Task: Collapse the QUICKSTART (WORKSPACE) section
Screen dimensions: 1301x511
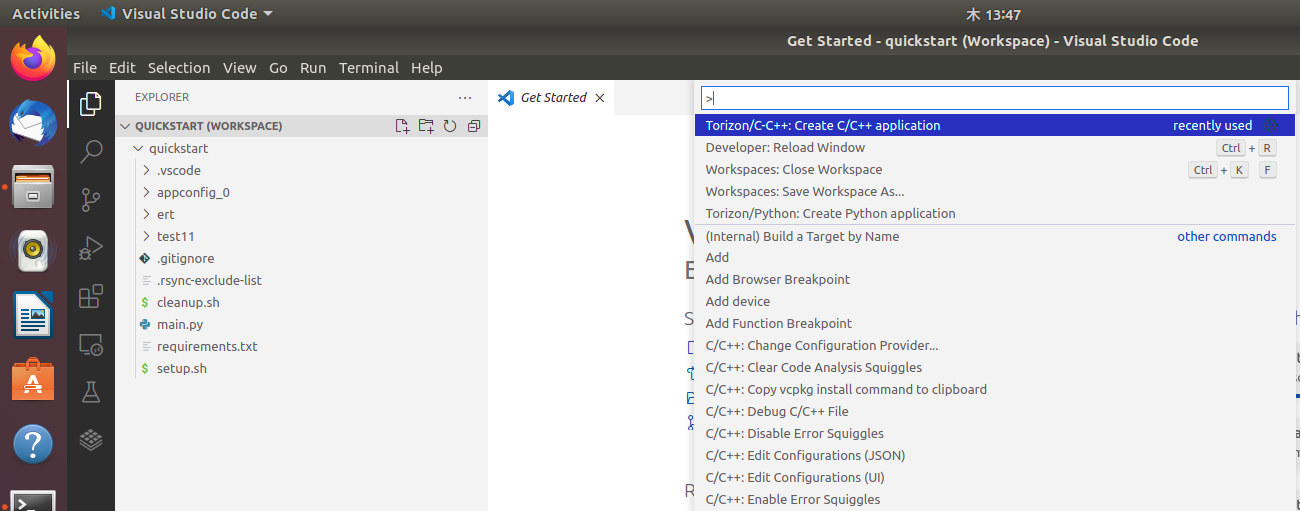Action: pos(126,126)
